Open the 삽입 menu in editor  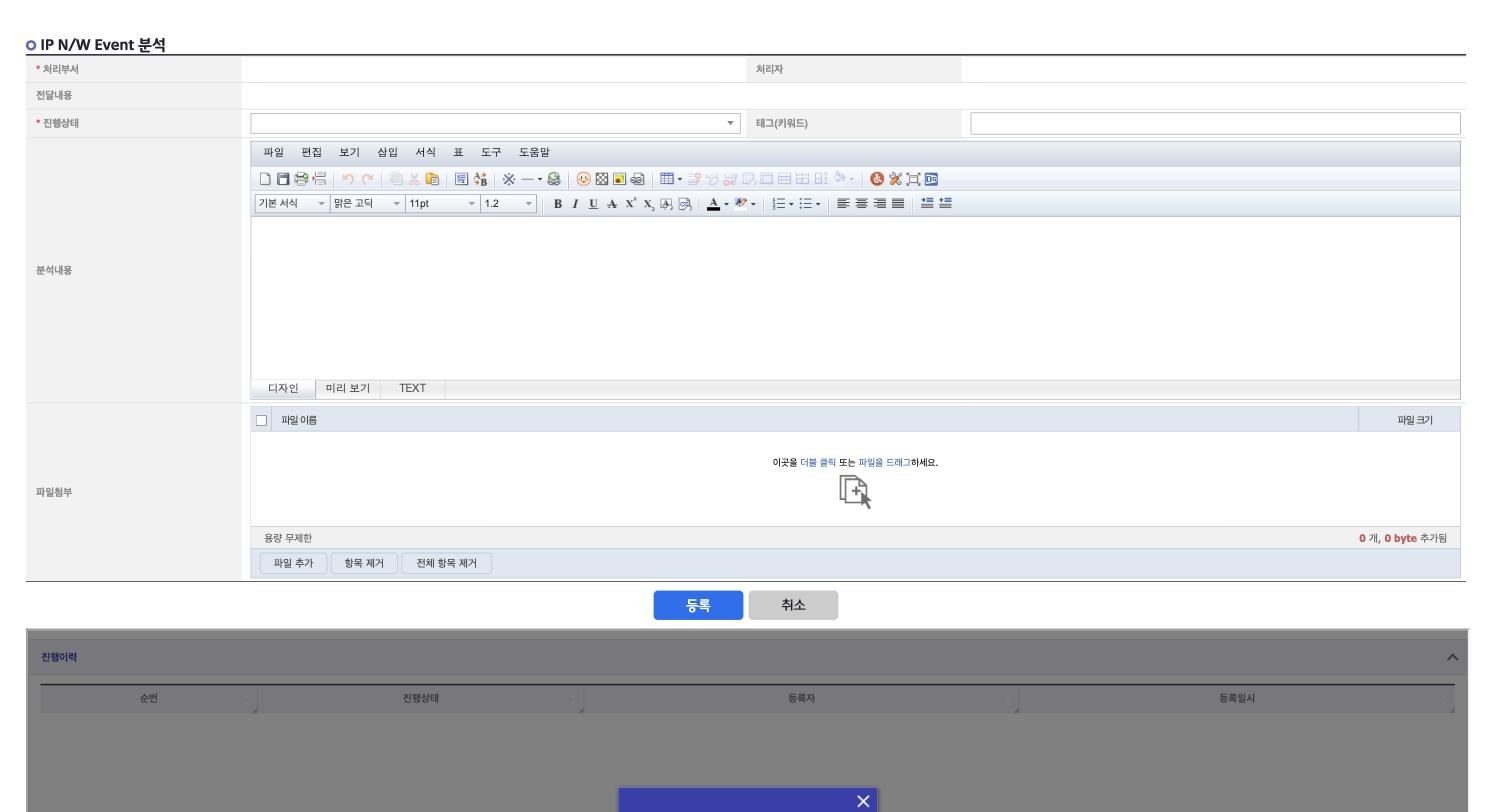click(387, 152)
